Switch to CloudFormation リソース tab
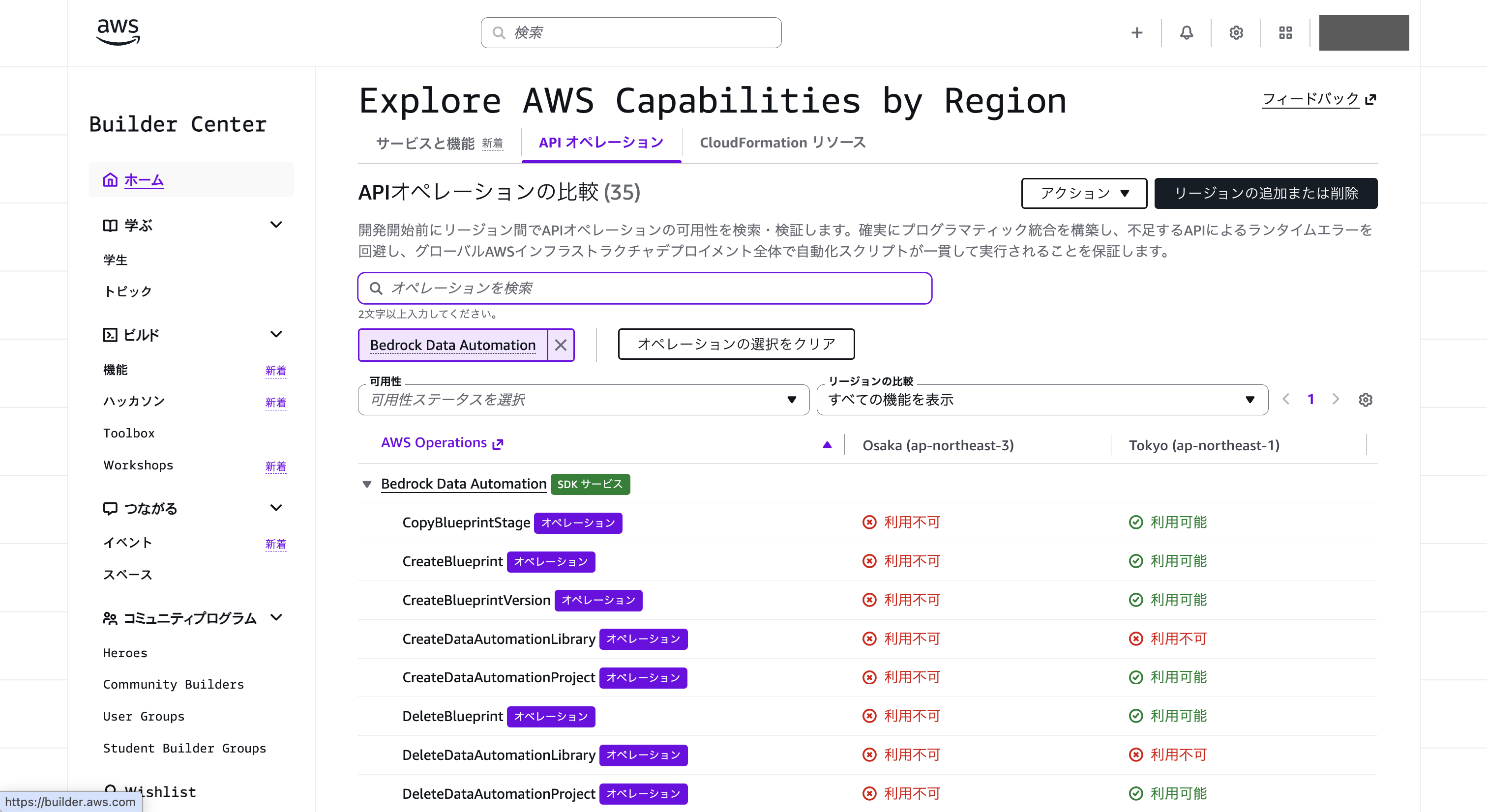Viewport: 1487px width, 812px height. coord(782,143)
